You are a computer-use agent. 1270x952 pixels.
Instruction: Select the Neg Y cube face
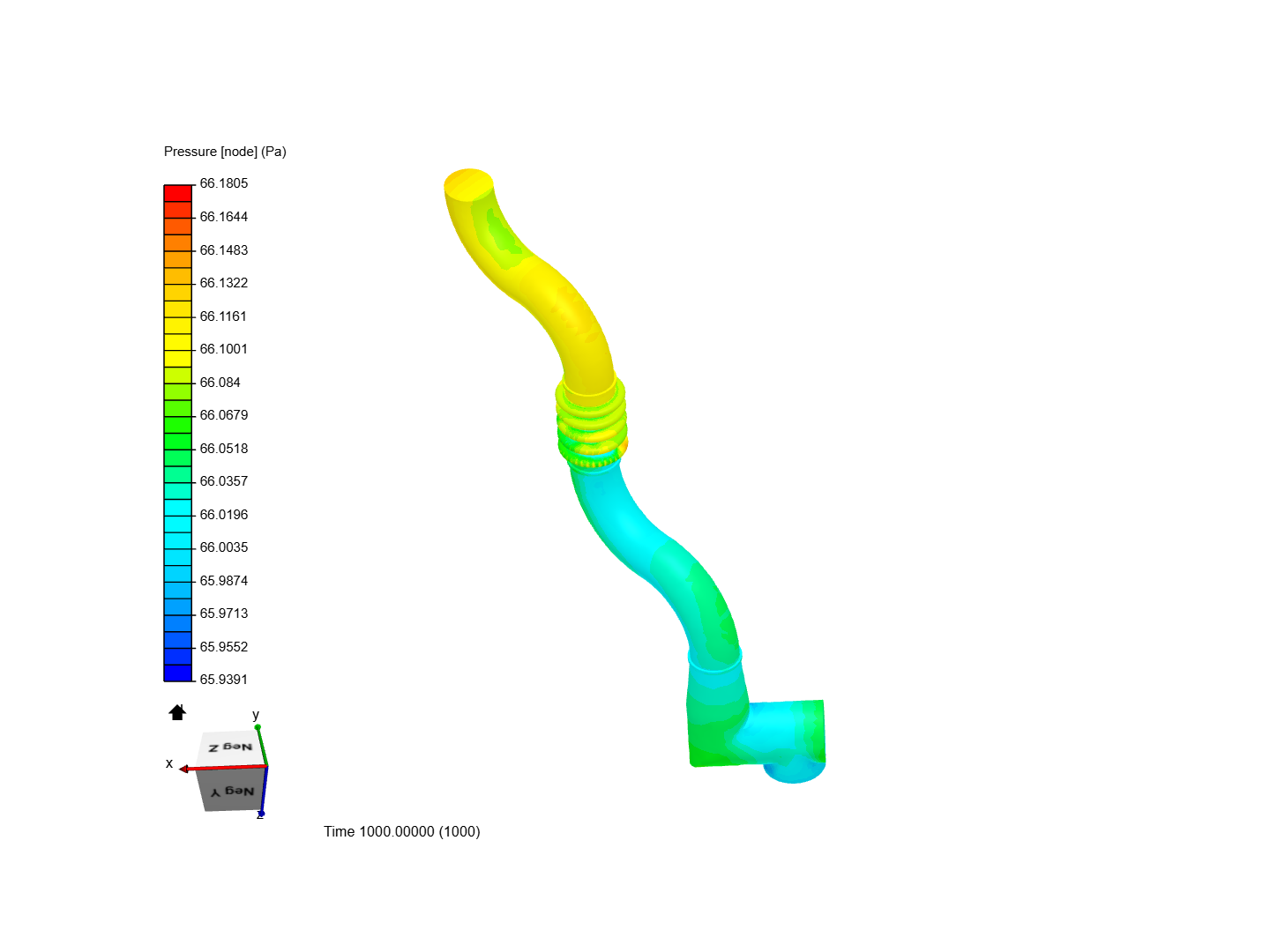[233, 790]
